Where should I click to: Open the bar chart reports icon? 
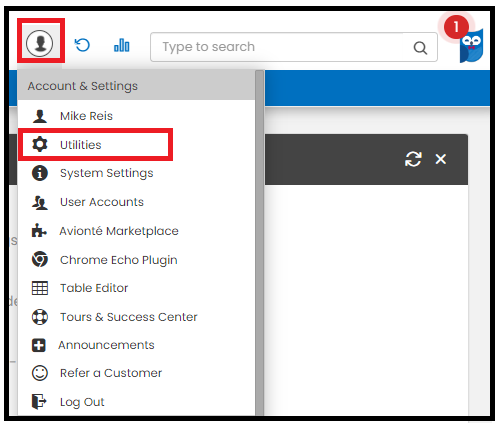[x=122, y=45]
